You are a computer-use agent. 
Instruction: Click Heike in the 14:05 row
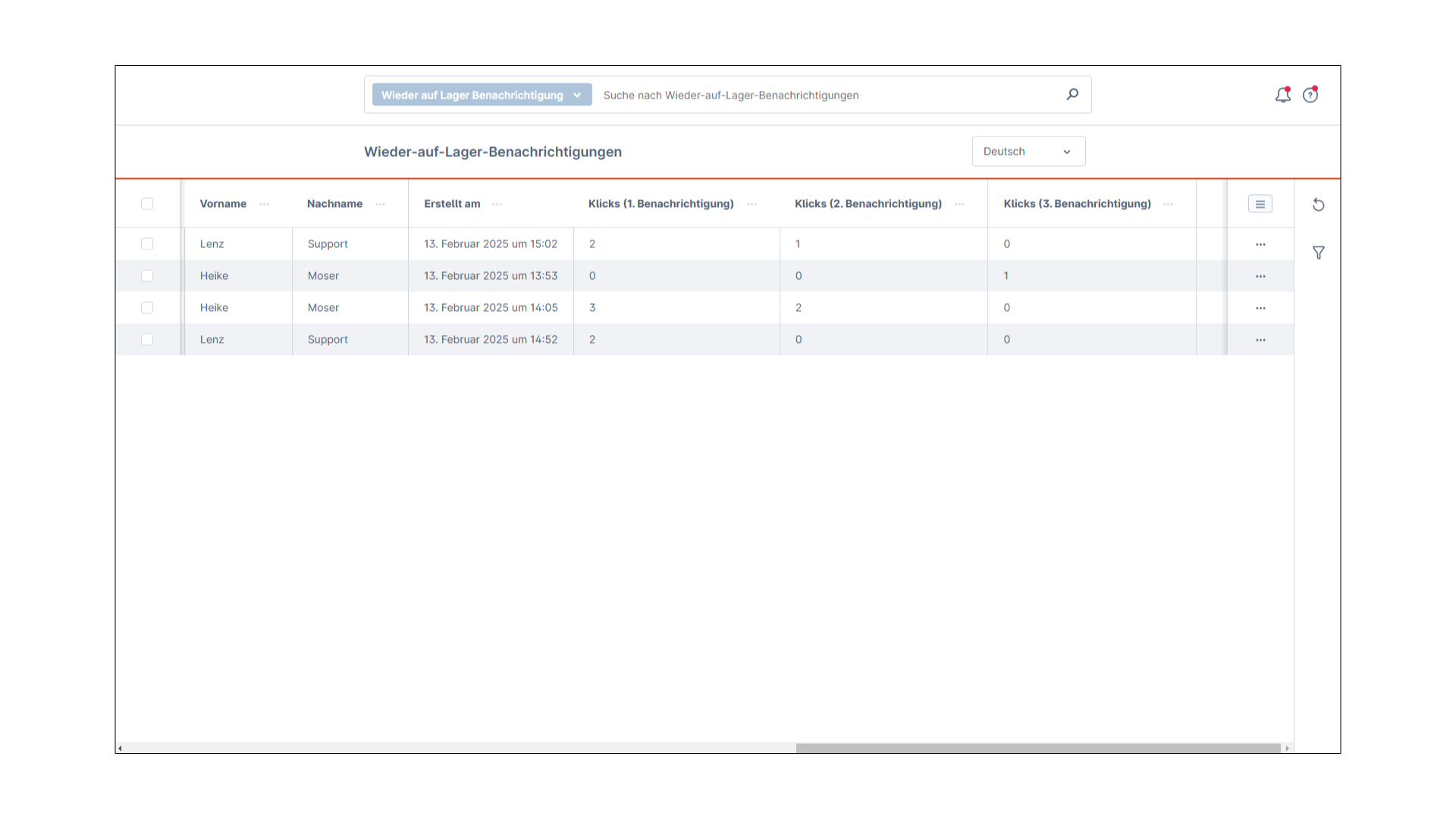(214, 308)
